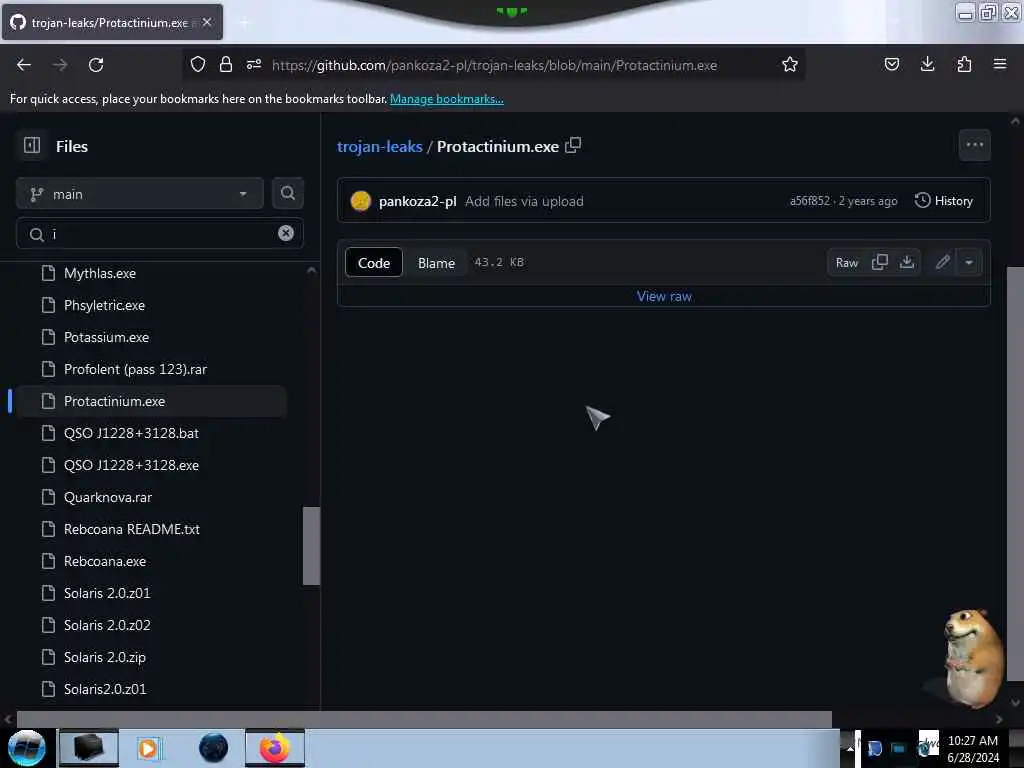This screenshot has width=1024, height=768.
Task: Open the browser hamburger menu
Action: point(999,64)
